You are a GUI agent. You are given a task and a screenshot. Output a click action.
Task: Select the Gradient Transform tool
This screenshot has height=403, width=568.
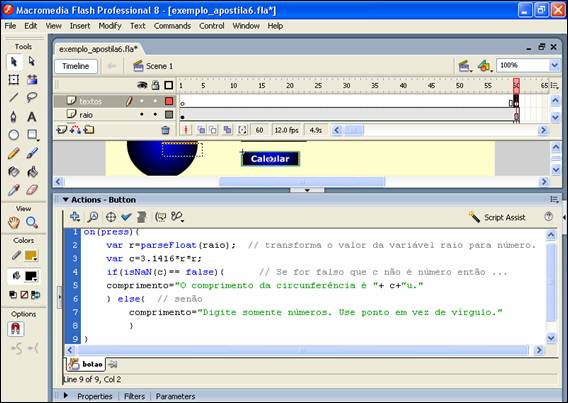coord(32,80)
